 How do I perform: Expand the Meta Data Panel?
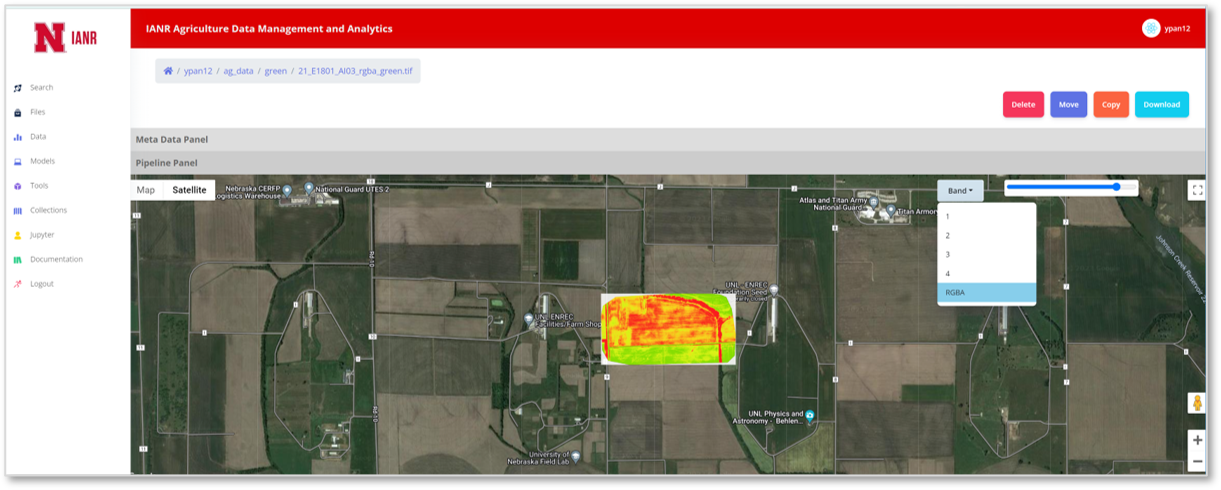coord(668,139)
